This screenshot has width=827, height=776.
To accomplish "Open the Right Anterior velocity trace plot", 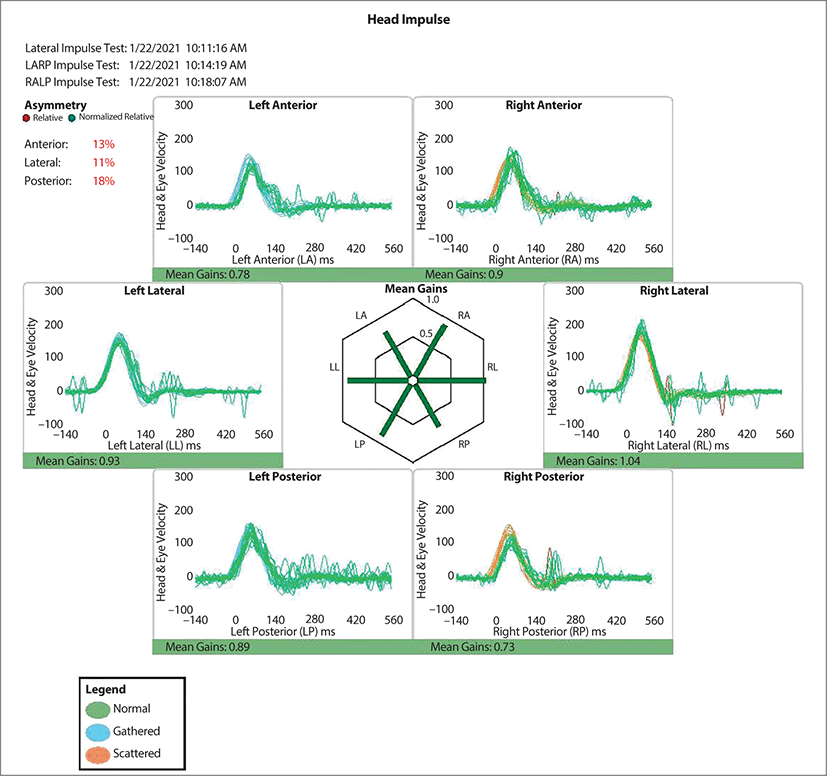I will click(x=543, y=182).
